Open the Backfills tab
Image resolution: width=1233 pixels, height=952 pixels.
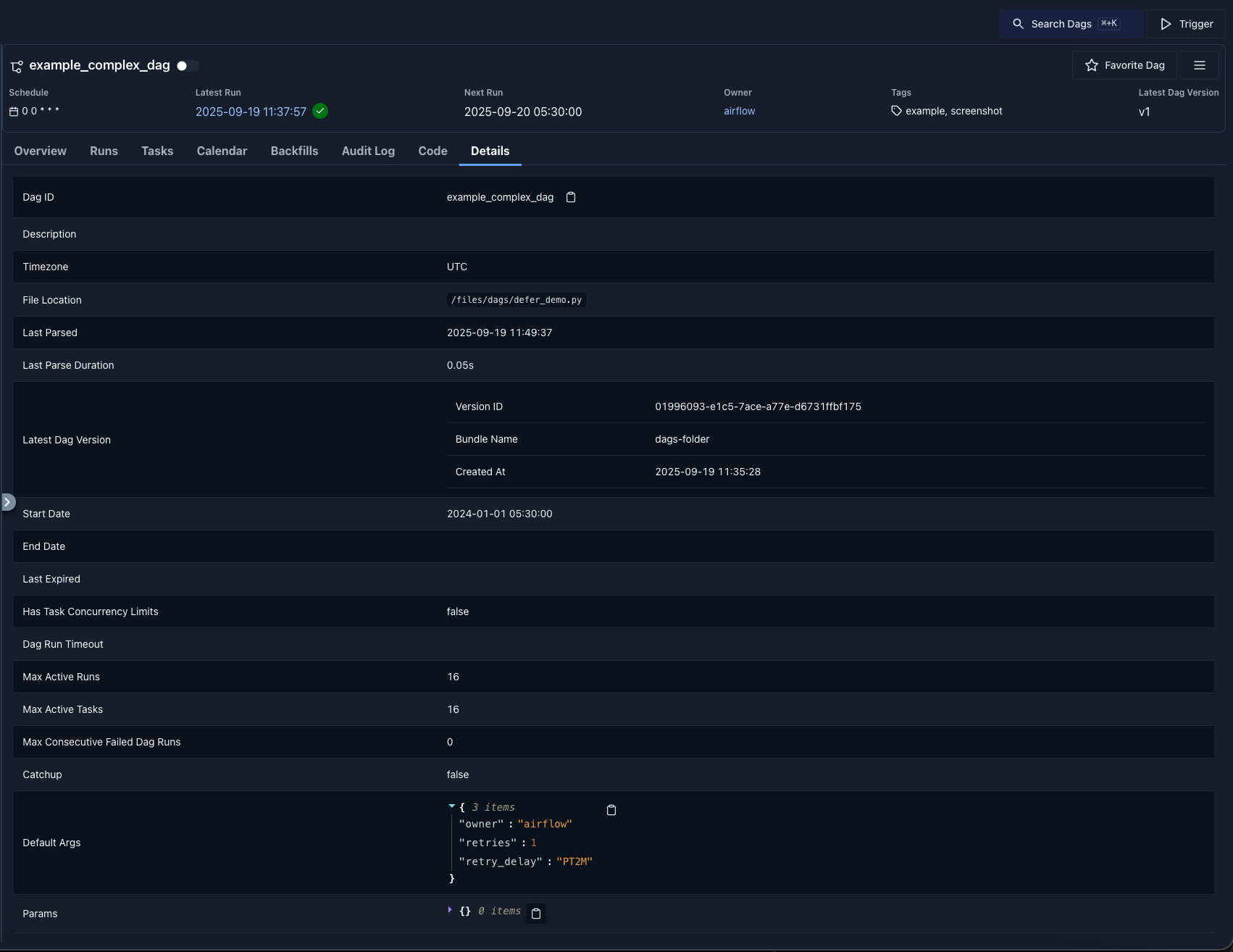(x=294, y=151)
